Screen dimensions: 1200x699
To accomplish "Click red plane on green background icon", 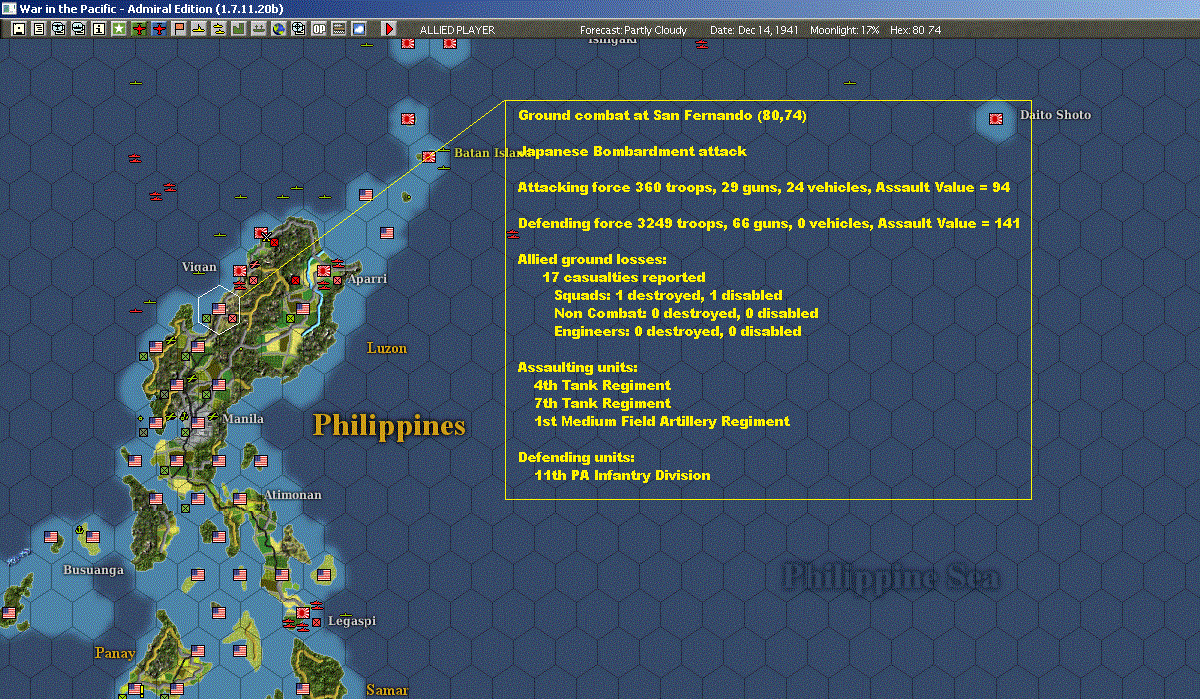I will (139, 29).
